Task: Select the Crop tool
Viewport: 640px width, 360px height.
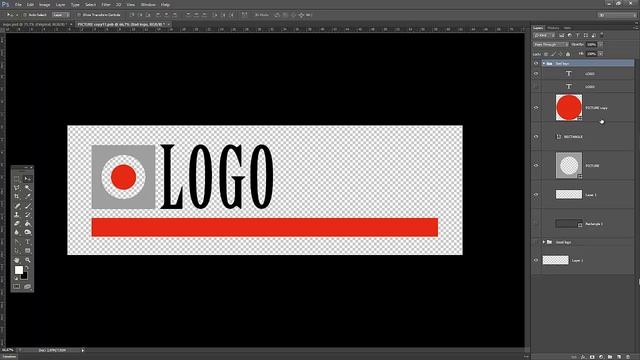Action: pos(17,197)
